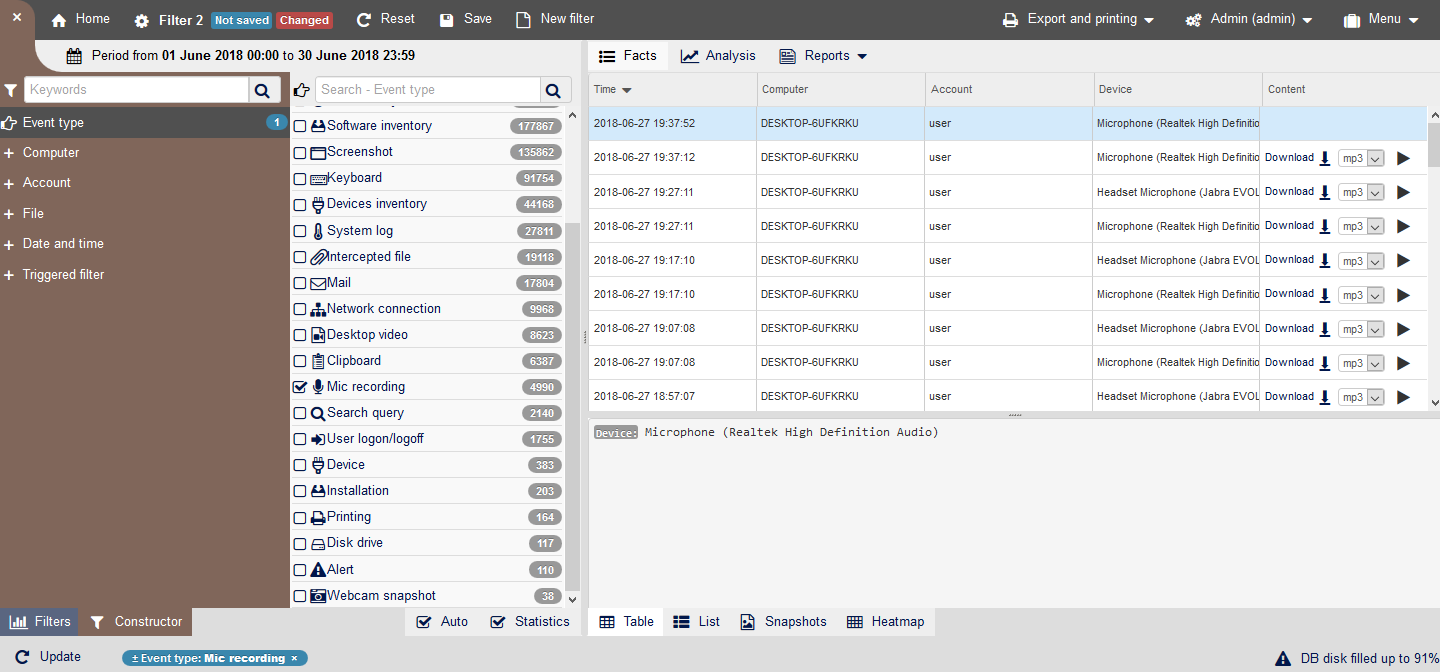Open the Admin (admin) dropdown menu
This screenshot has height=672, width=1440.
pyautogui.click(x=1249, y=20)
